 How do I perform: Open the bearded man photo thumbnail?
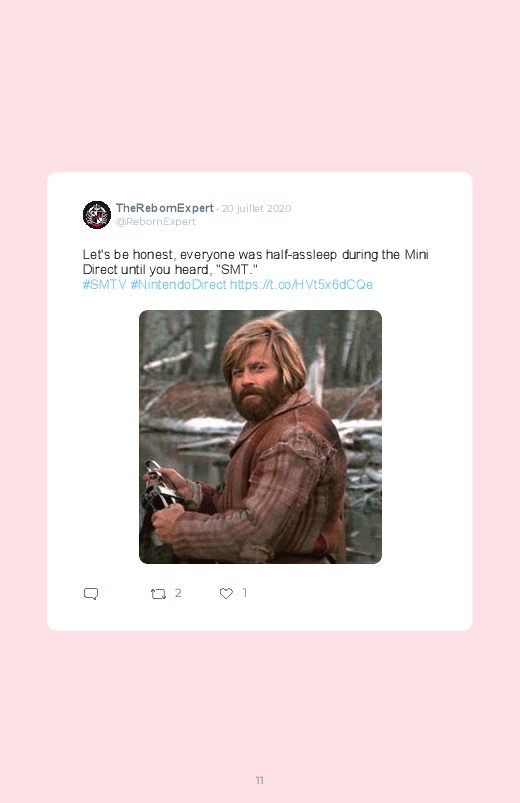[260, 437]
